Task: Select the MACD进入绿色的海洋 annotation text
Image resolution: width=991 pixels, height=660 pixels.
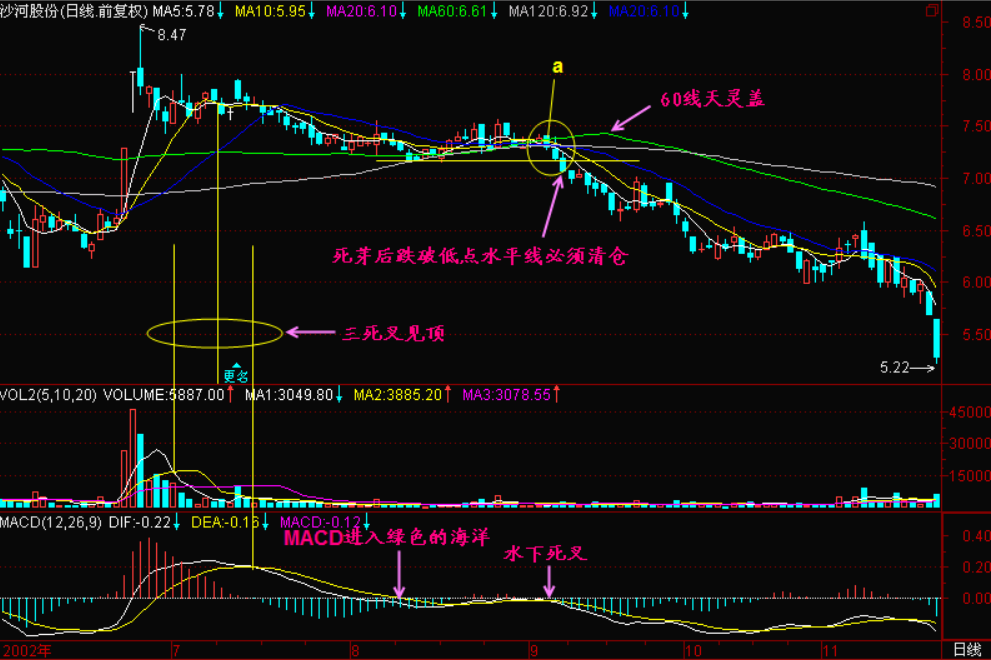Action: (386, 538)
